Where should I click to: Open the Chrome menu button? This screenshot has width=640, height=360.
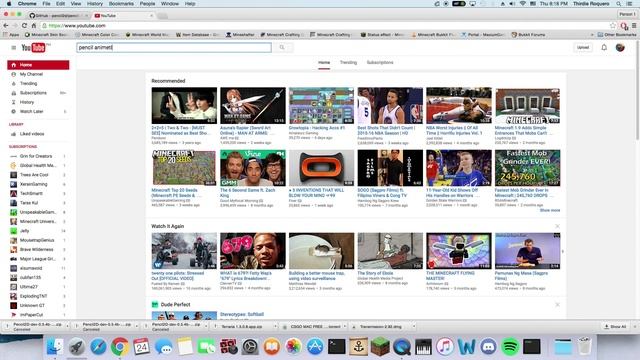[x=634, y=25]
